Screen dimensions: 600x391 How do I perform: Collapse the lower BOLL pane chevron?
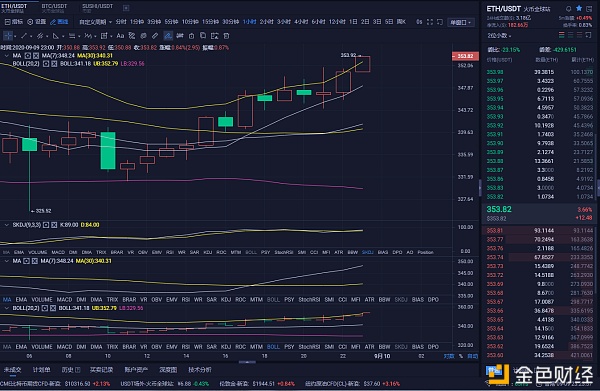(7, 308)
